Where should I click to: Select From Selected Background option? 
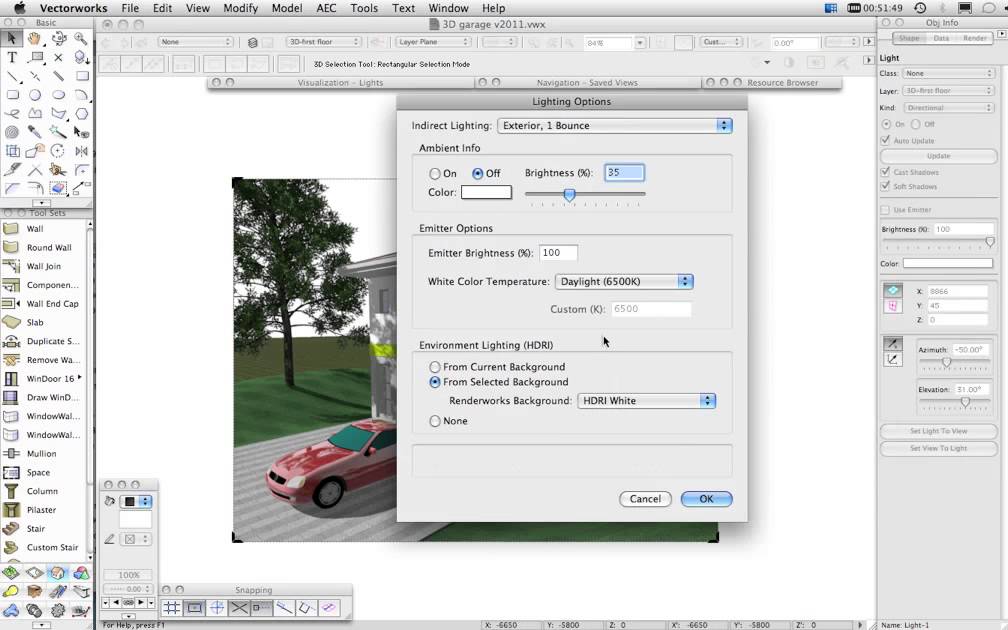pyautogui.click(x=435, y=382)
